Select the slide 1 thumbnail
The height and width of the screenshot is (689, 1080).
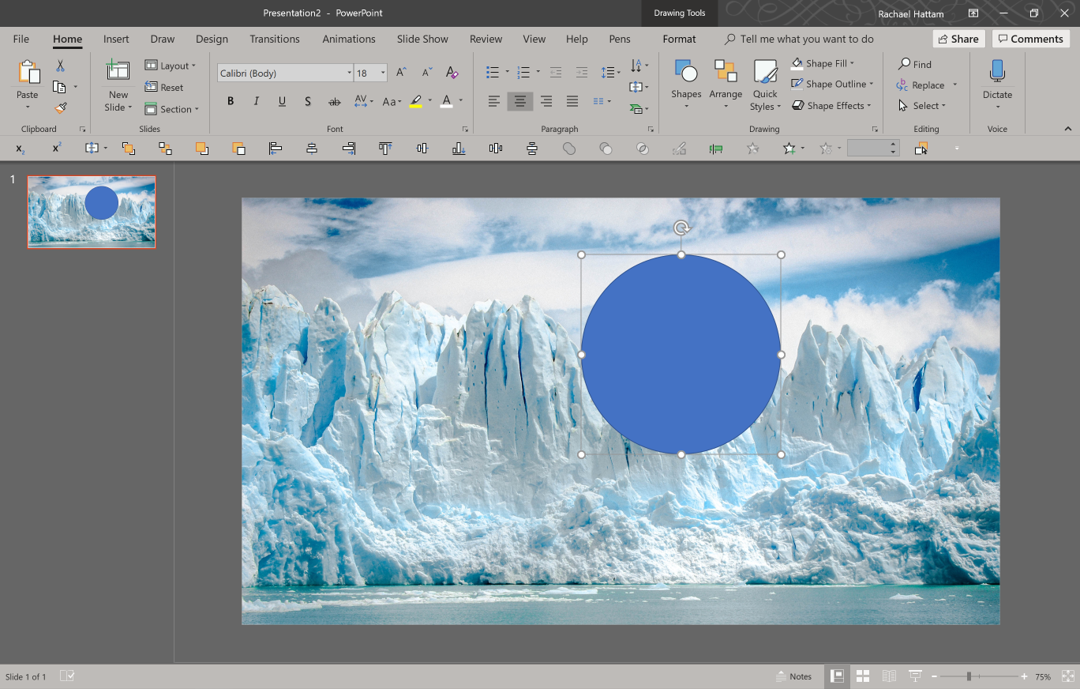(91, 211)
